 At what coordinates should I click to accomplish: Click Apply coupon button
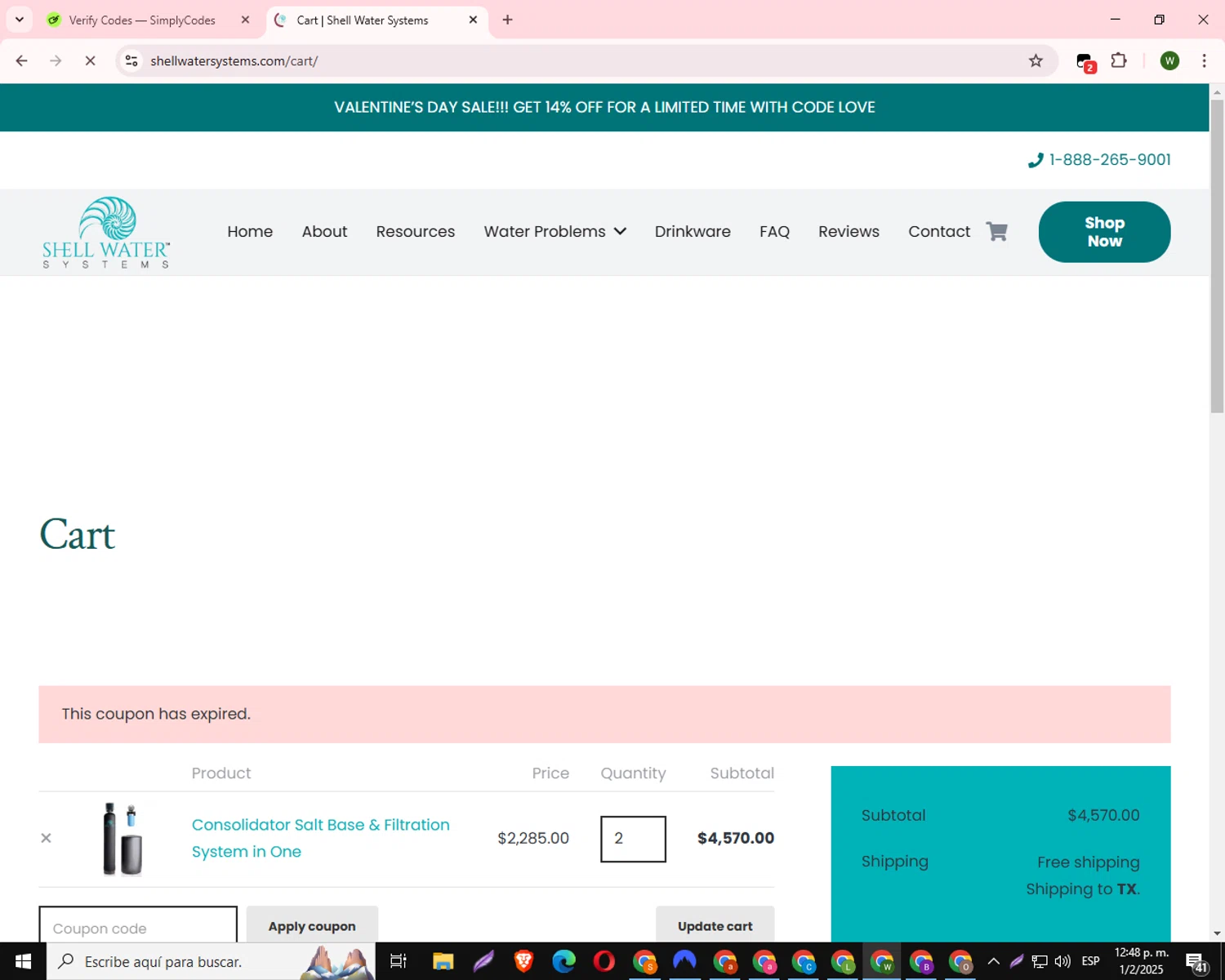tap(312, 924)
